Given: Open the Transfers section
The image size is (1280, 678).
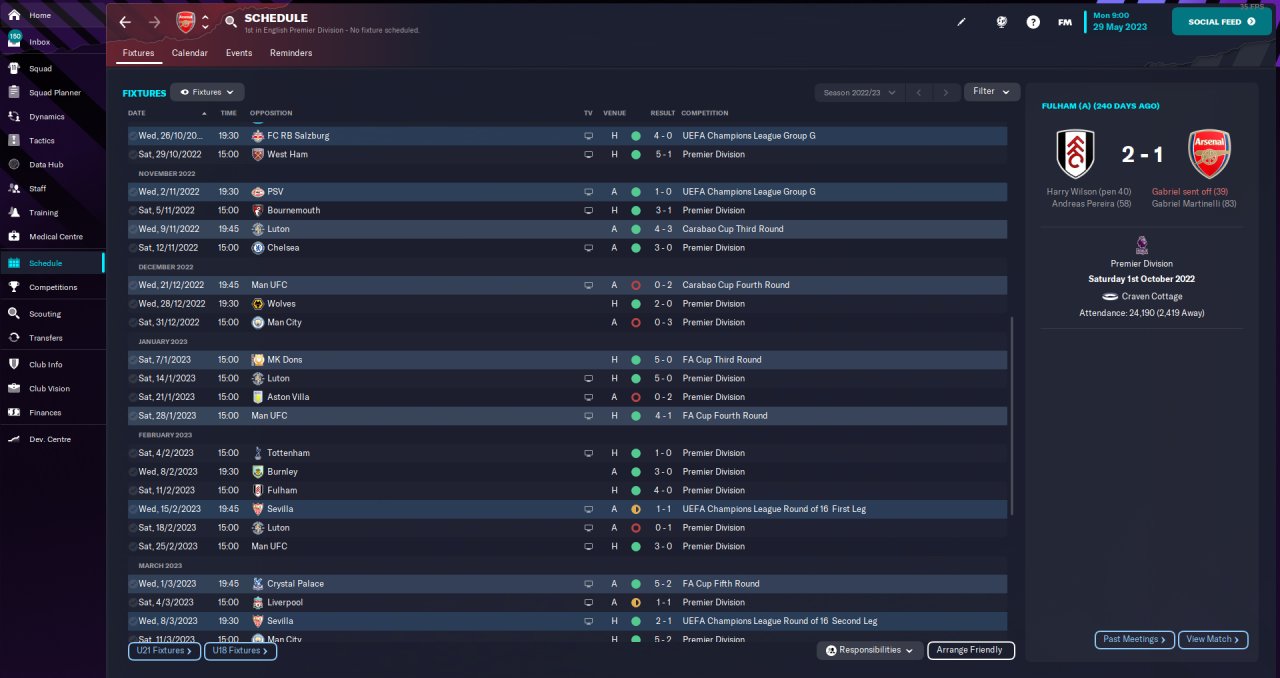Looking at the screenshot, I should pyautogui.click(x=46, y=338).
